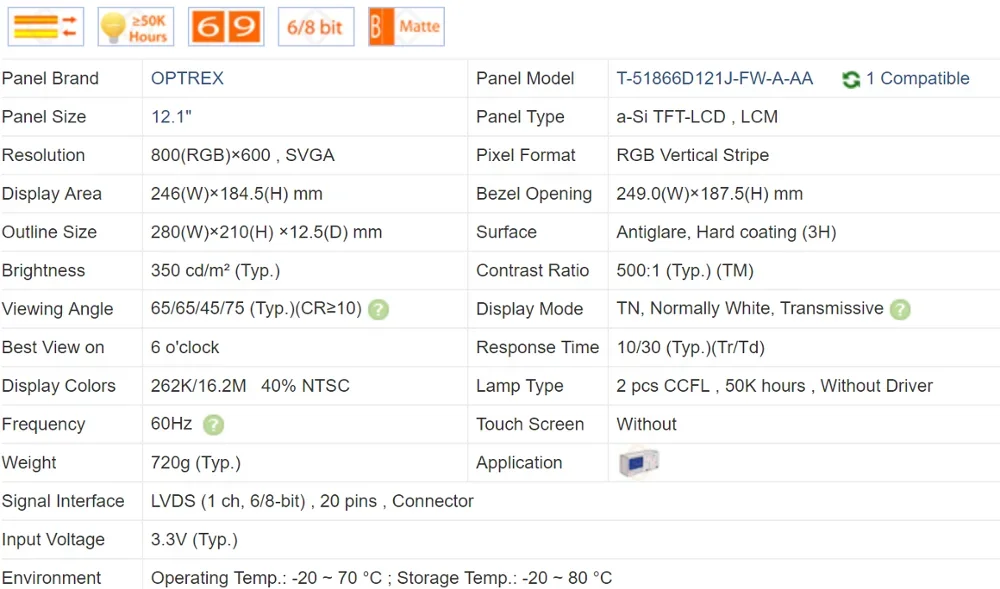This screenshot has width=1000, height=589.
Task: Open the OPTREX panel brand link
Action: 187,78
